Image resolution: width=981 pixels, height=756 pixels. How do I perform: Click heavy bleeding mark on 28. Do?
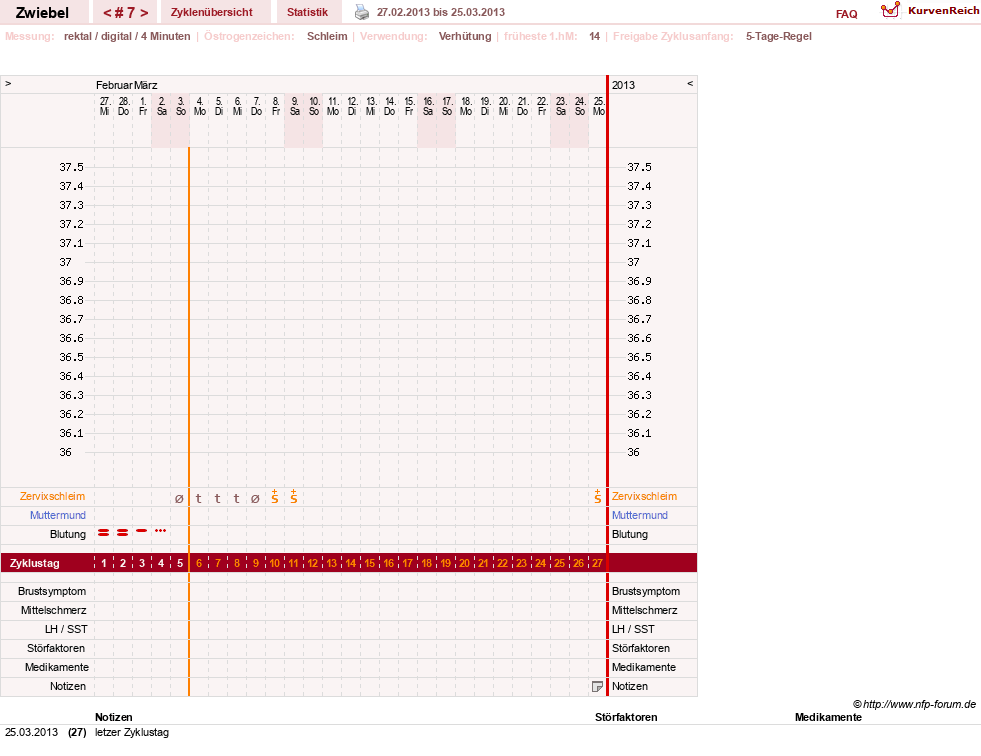pos(123,533)
